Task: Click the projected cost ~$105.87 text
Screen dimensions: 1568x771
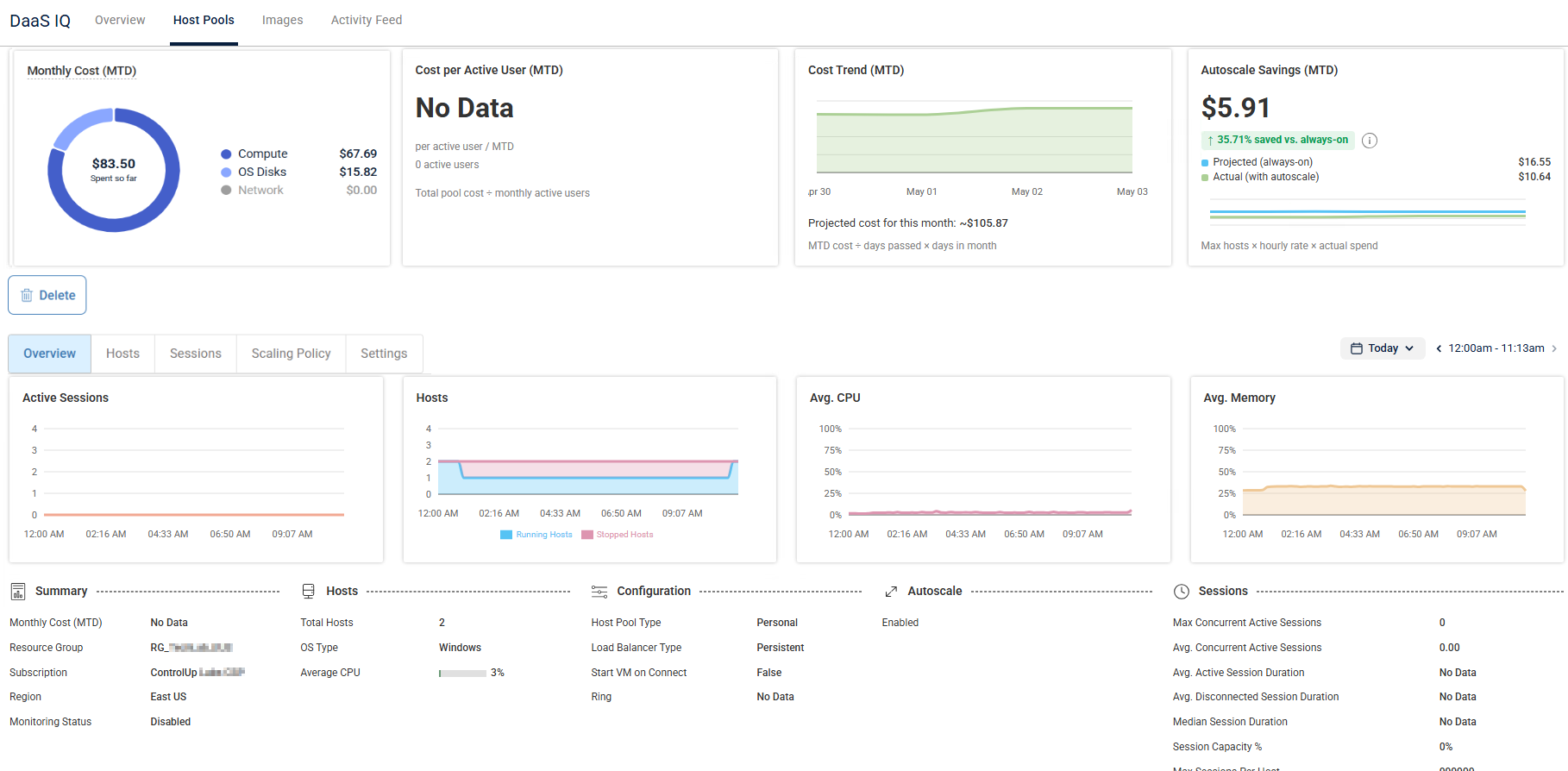Action: pos(984,223)
